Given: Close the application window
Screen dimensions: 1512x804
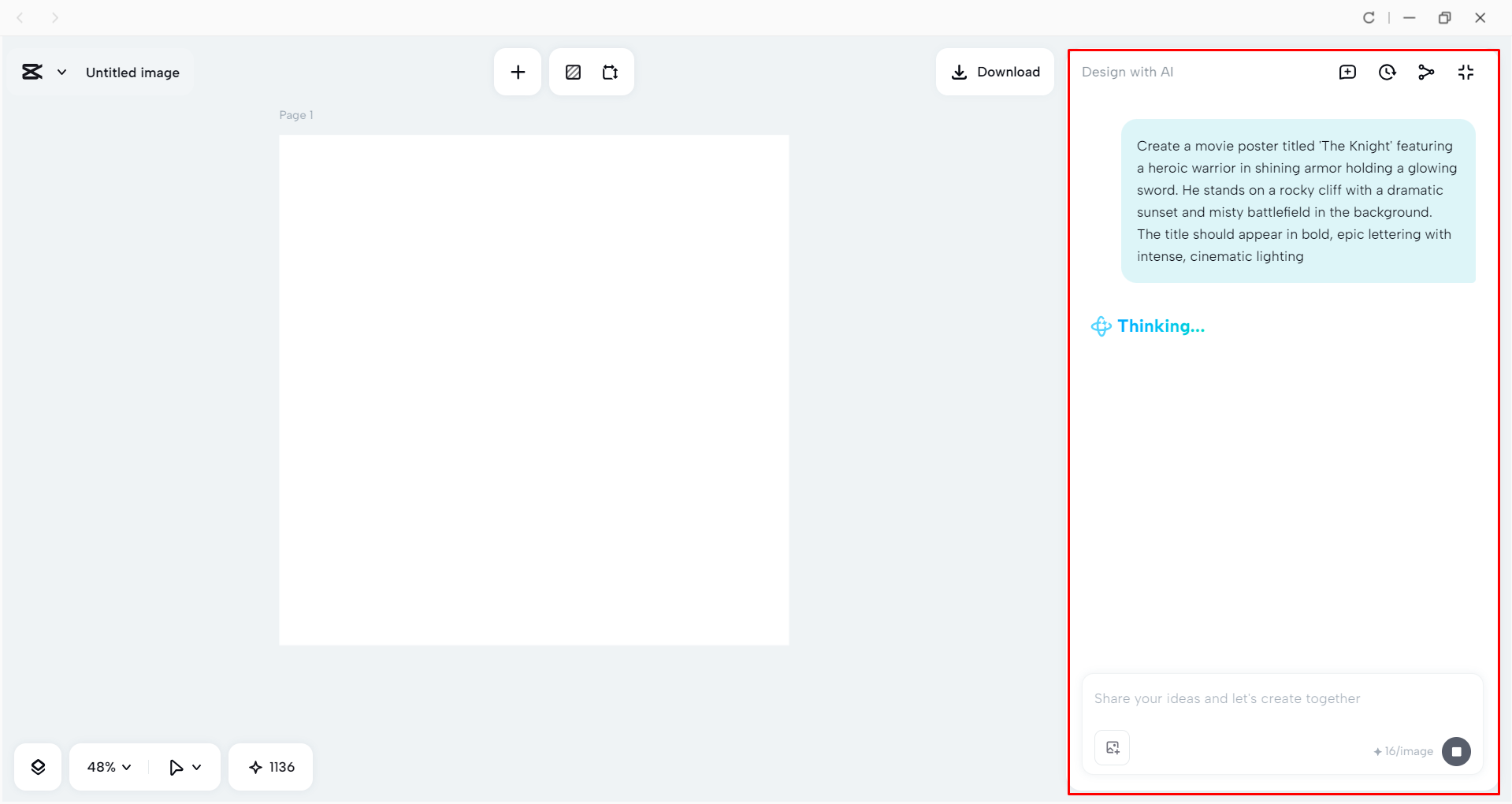Looking at the screenshot, I should [1480, 17].
